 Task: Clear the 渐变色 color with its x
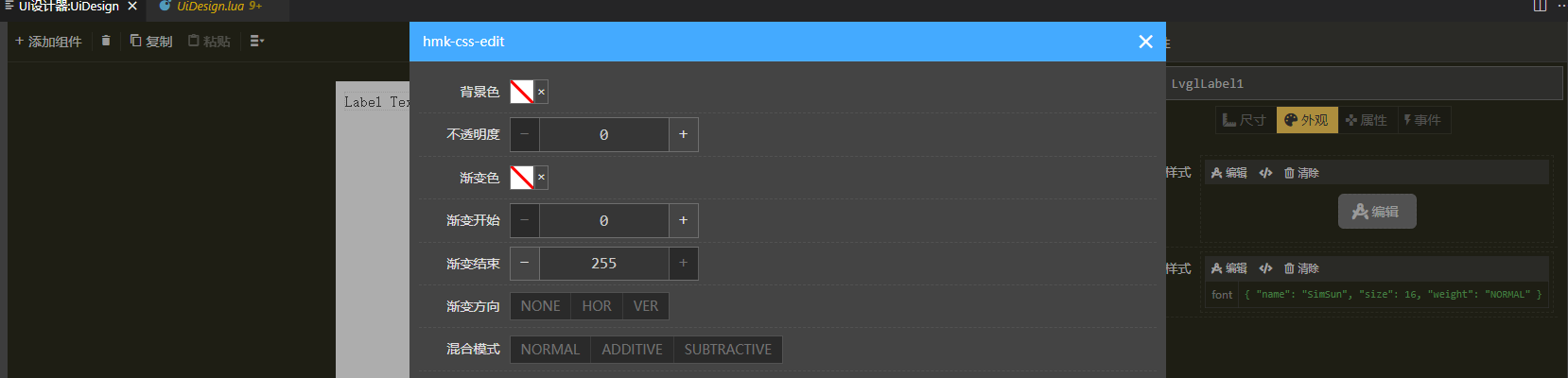click(541, 177)
